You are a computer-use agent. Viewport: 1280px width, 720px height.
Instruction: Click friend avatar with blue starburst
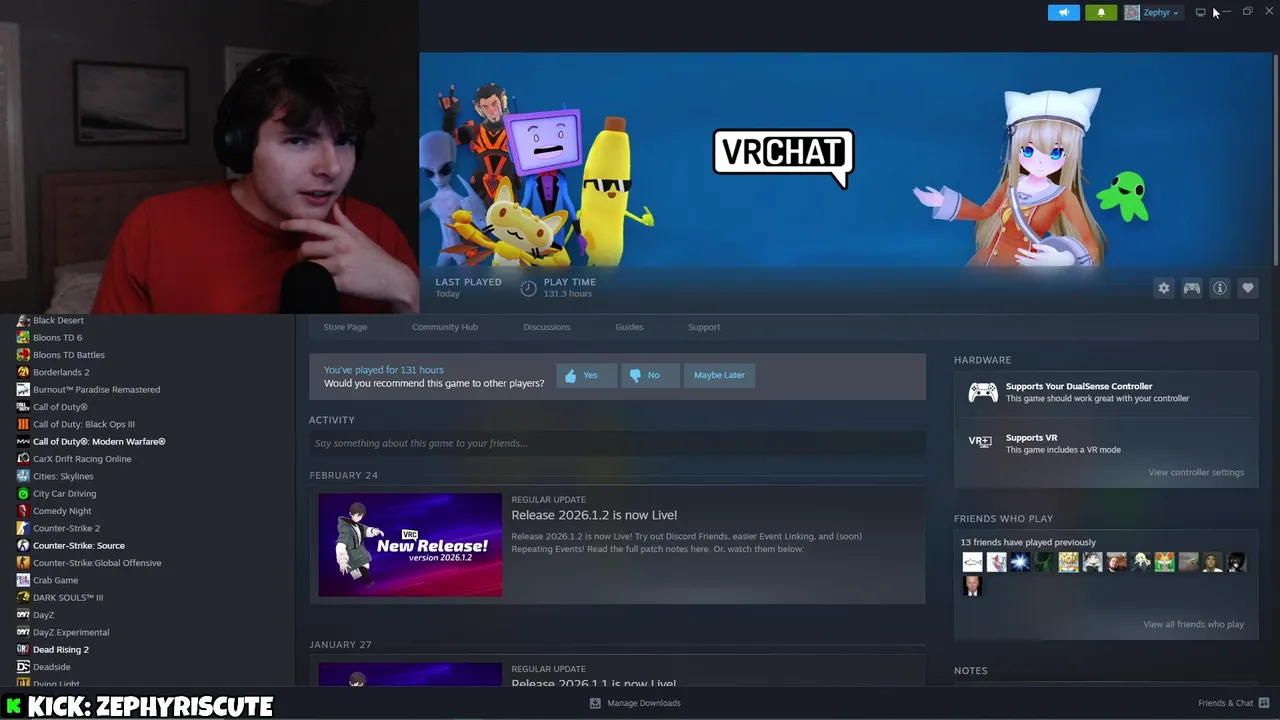tap(1020, 562)
